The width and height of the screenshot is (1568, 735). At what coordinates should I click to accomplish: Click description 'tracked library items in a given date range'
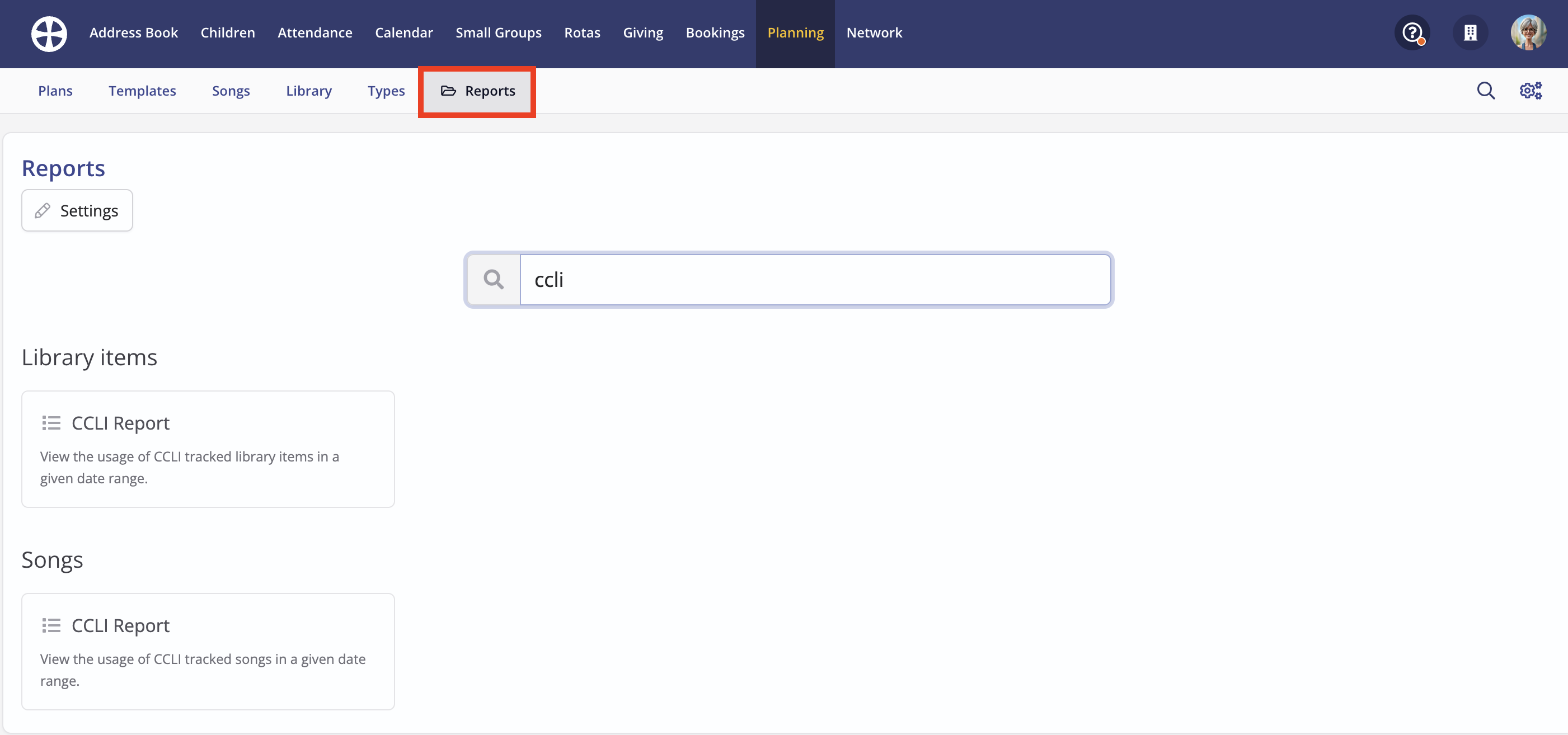coord(190,467)
